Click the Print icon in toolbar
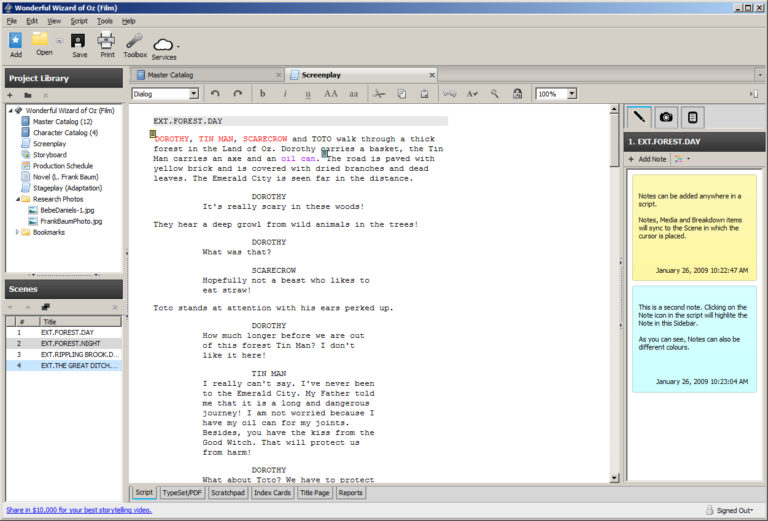768x521 pixels. [107, 42]
